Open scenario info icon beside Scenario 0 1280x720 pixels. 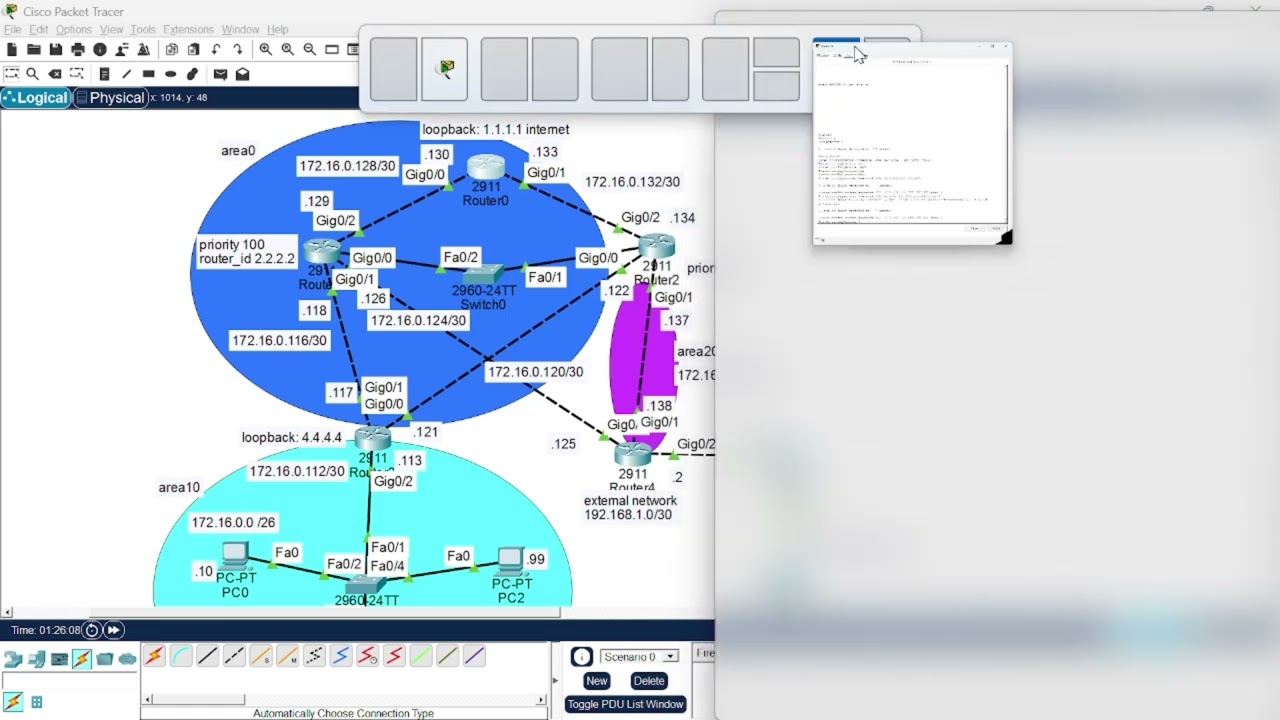click(581, 657)
